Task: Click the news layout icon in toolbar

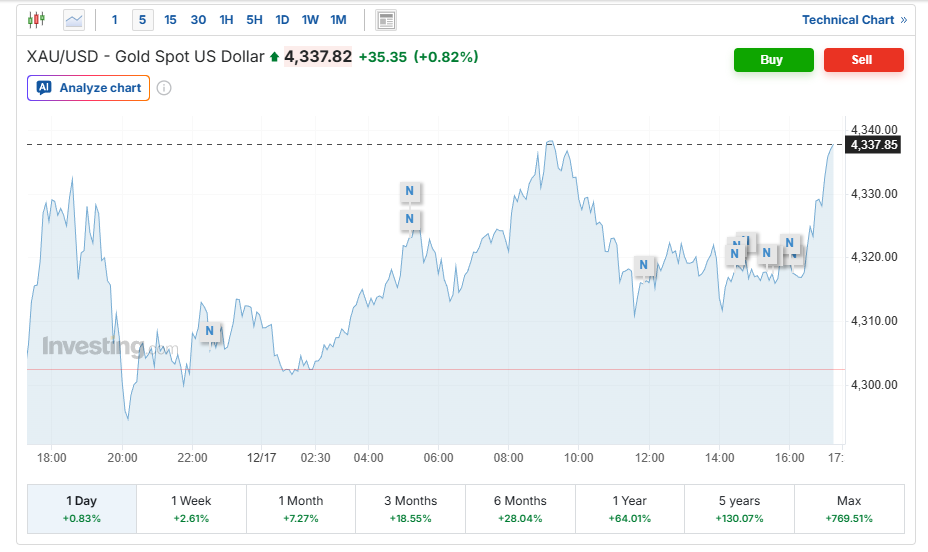Action: click(386, 19)
